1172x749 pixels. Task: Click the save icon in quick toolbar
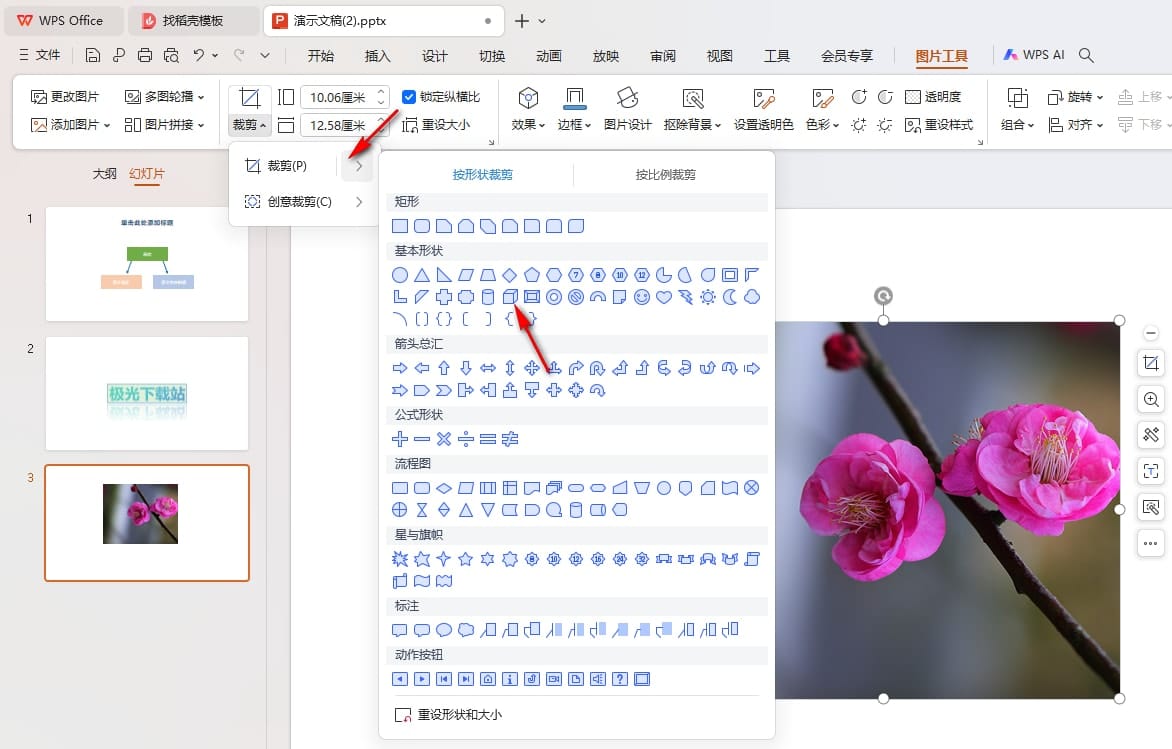[93, 55]
